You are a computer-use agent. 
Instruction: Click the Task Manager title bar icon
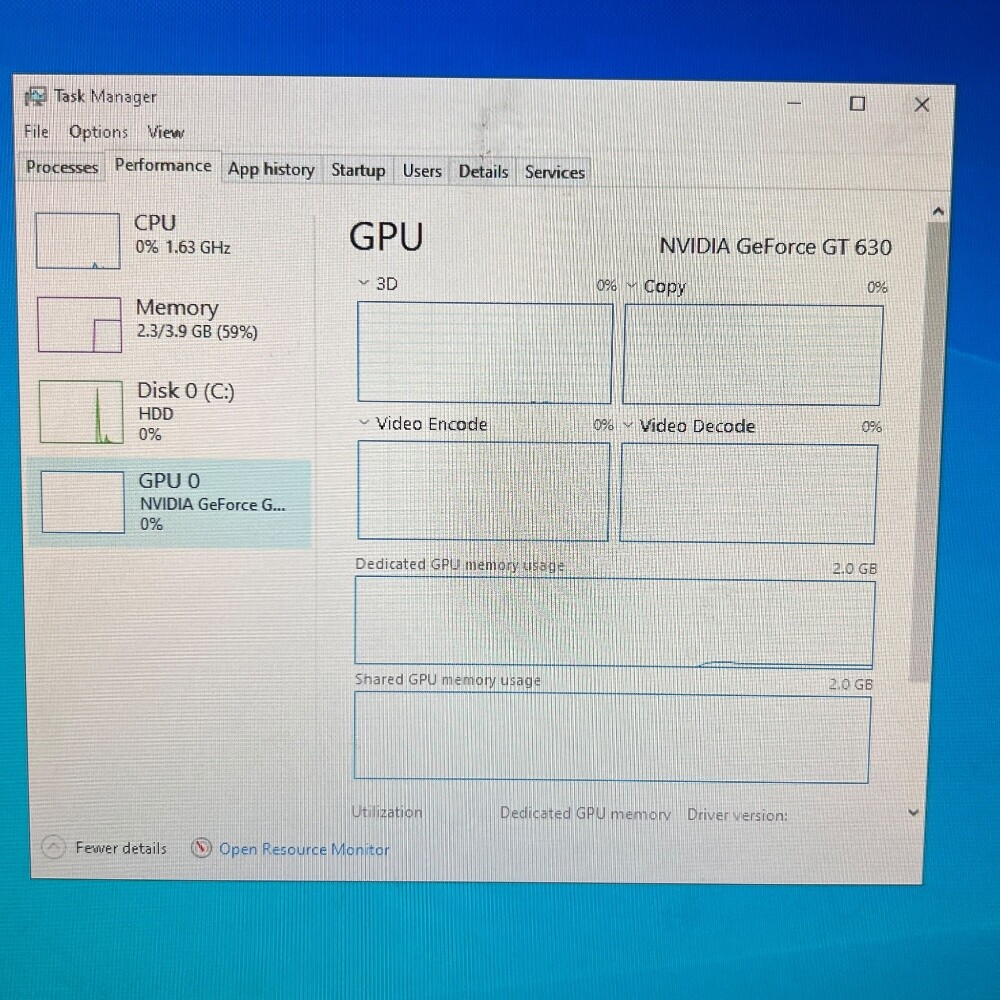point(35,97)
